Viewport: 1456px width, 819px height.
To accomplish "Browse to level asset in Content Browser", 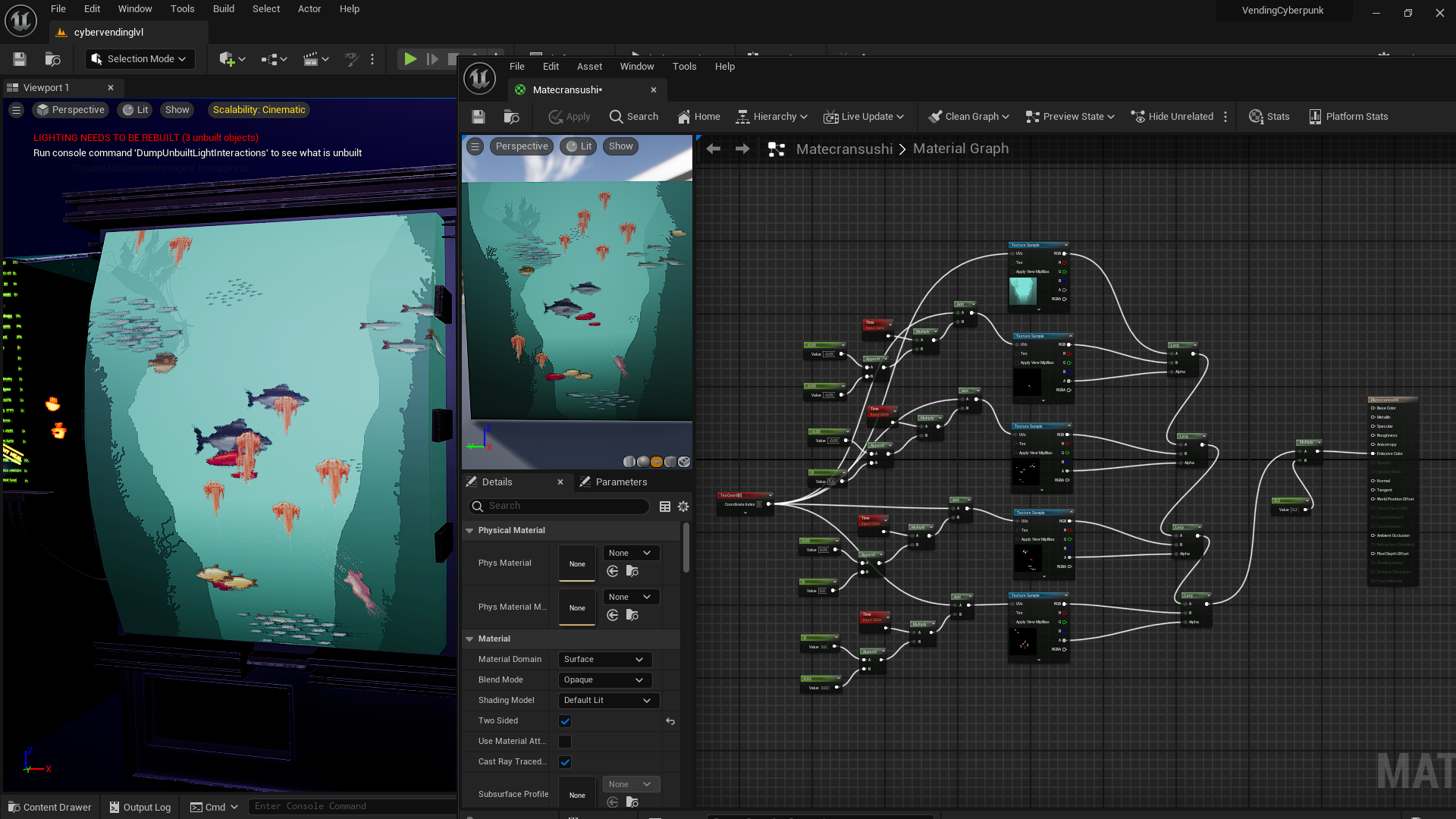I will 52,59.
